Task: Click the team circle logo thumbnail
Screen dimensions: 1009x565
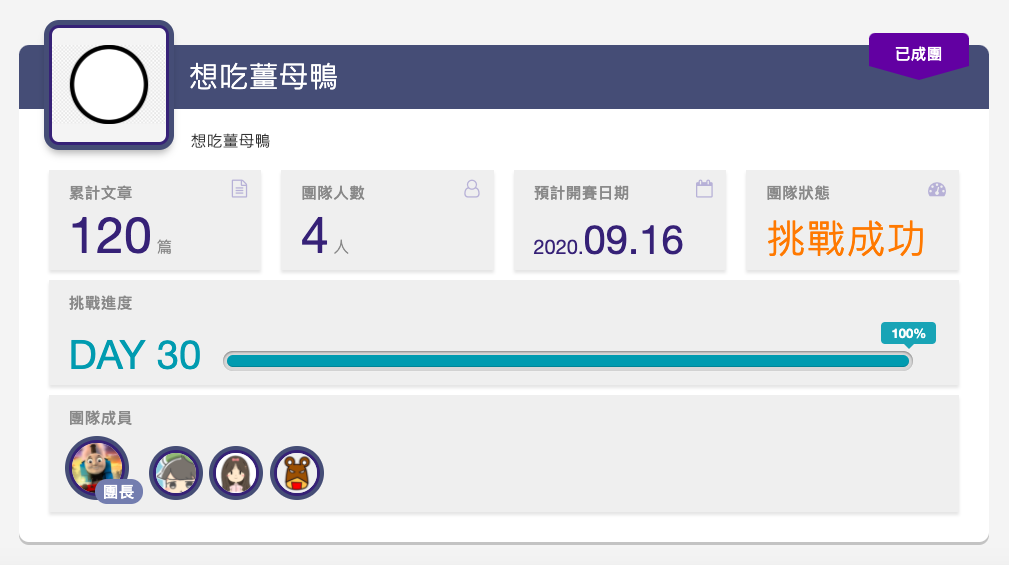Action: point(109,85)
